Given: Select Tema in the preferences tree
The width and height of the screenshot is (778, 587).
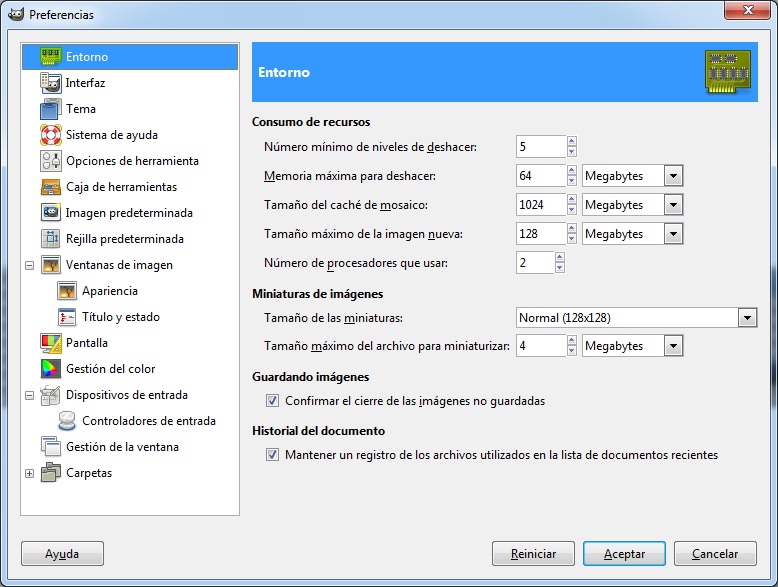Looking at the screenshot, I should point(81,109).
